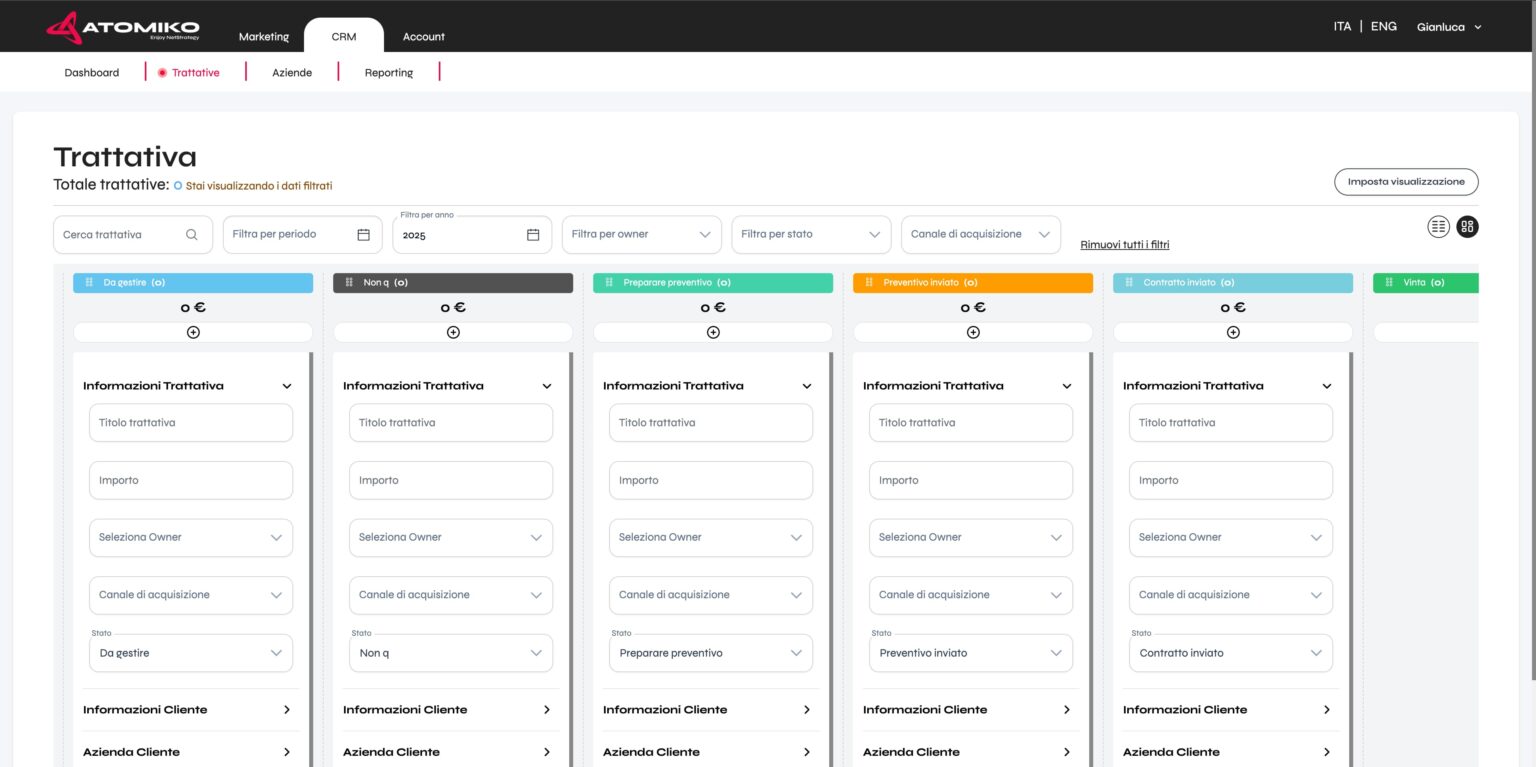Click Rimuovi tutti i filtri link
The width and height of the screenshot is (1536, 767).
pos(1124,245)
